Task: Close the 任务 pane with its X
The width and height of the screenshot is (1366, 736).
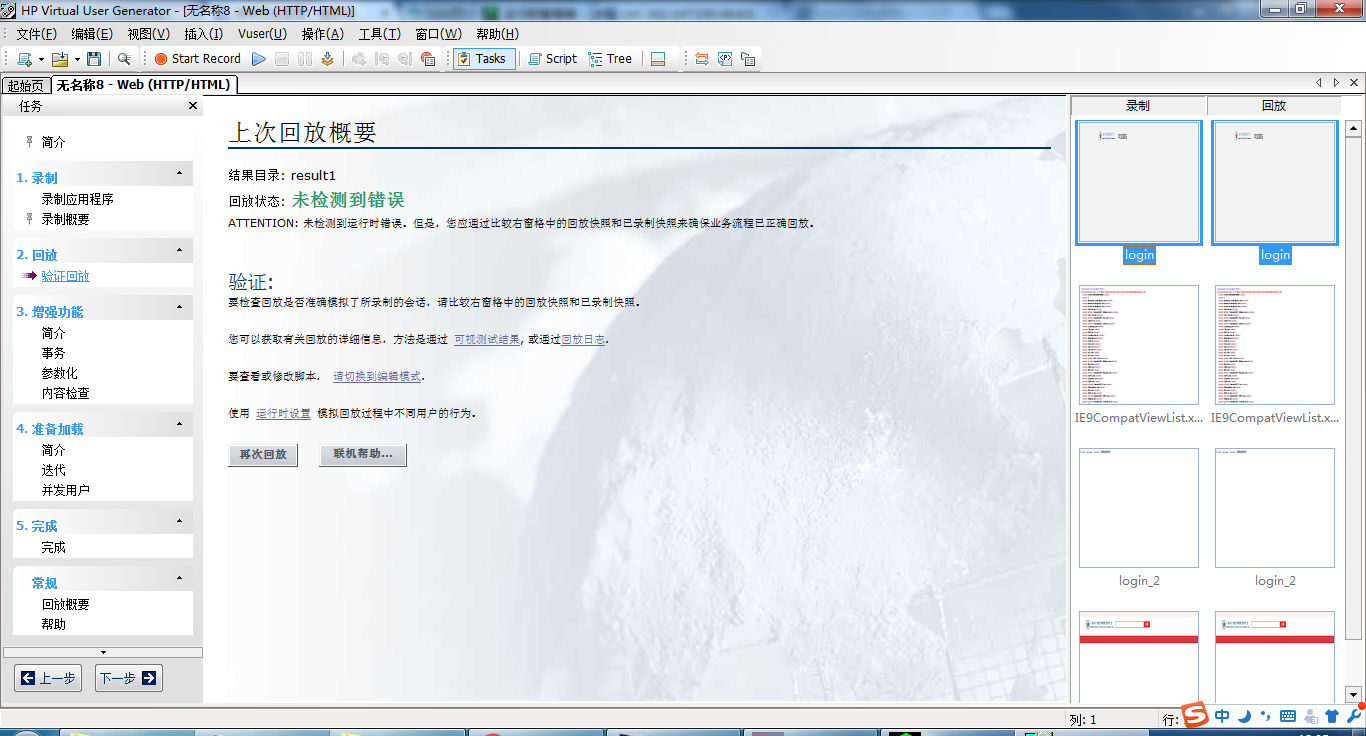Action: (193, 106)
